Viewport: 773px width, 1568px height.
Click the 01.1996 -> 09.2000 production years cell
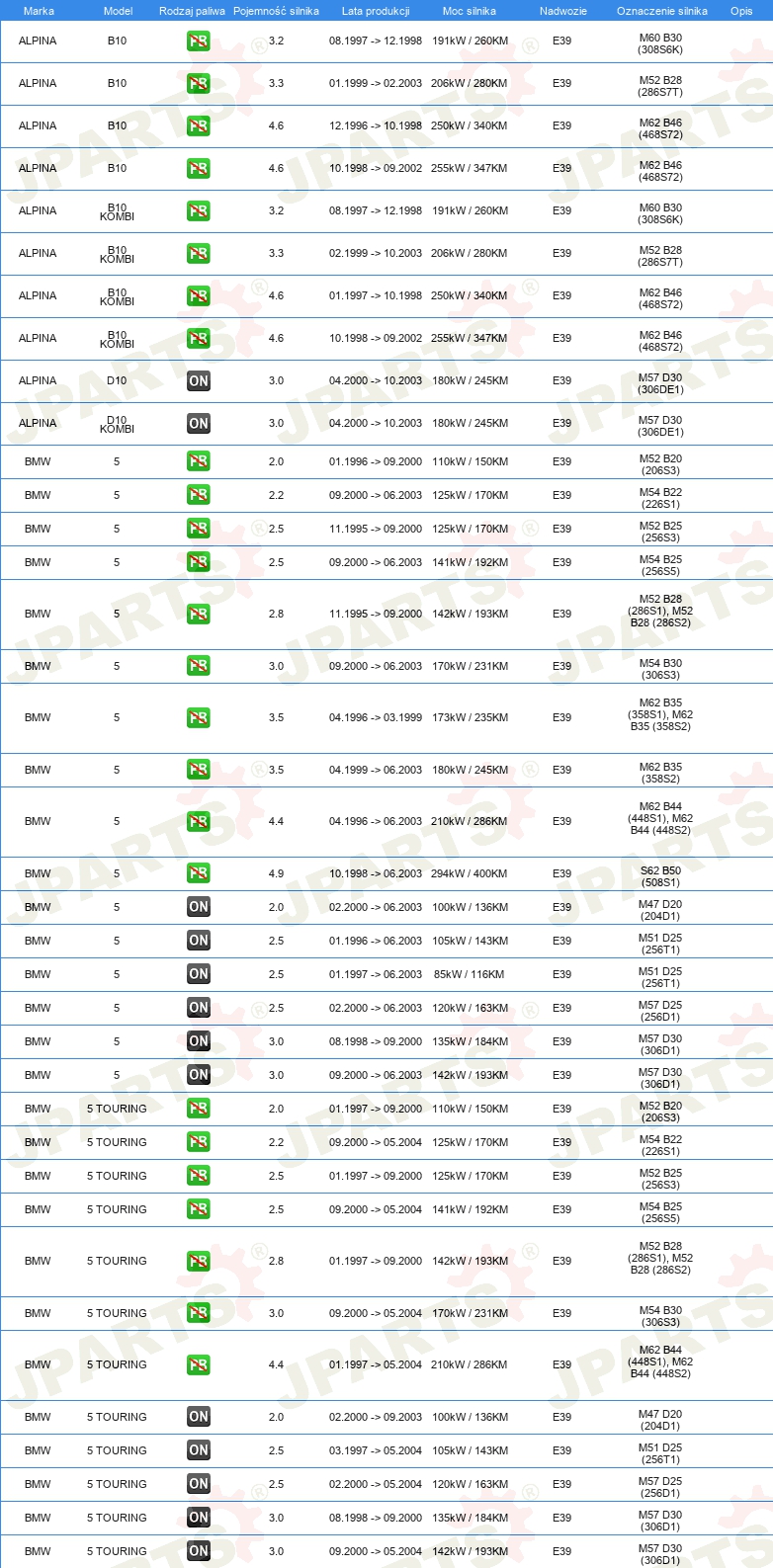tap(376, 461)
